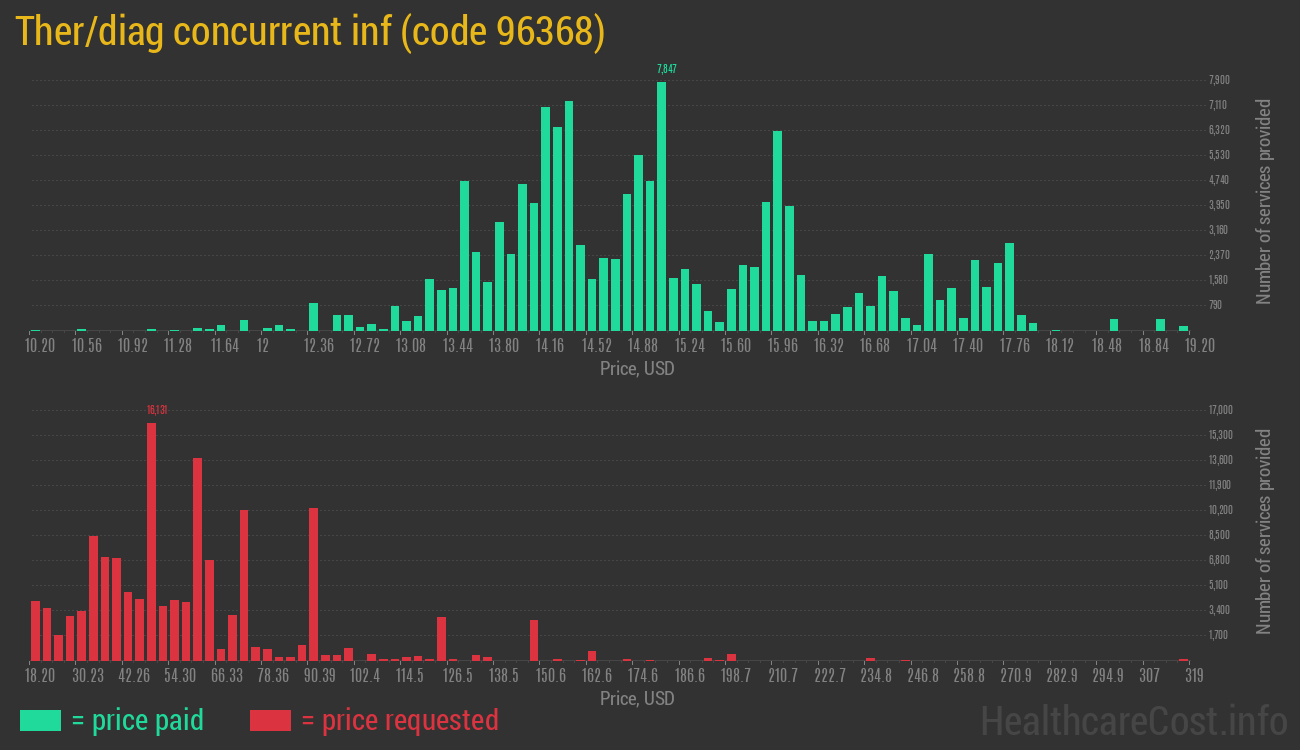Click the 17,000 value on the lower y-axis
1300x750 pixels.
click(1220, 410)
